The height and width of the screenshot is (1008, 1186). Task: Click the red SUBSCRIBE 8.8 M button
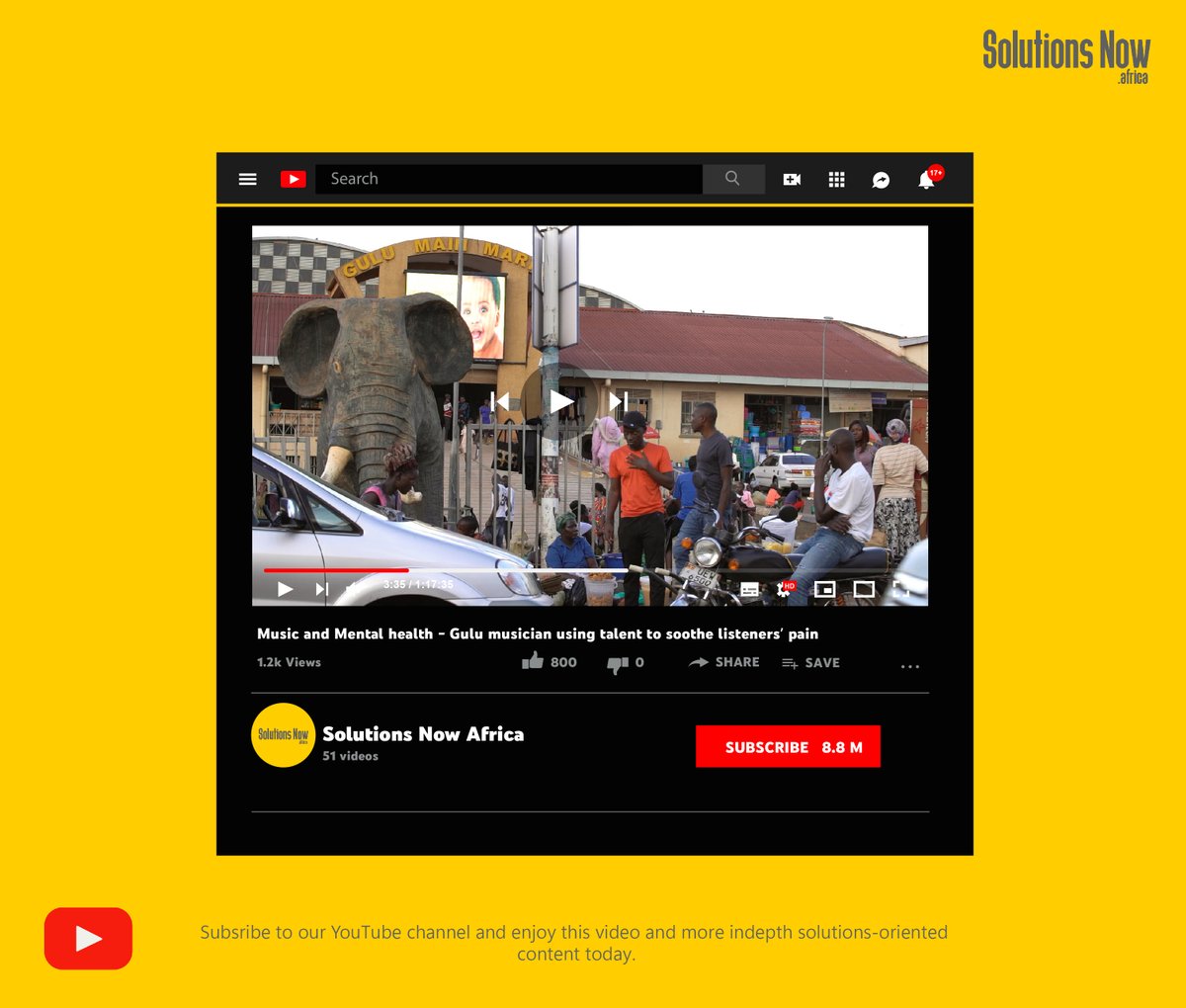click(x=788, y=747)
